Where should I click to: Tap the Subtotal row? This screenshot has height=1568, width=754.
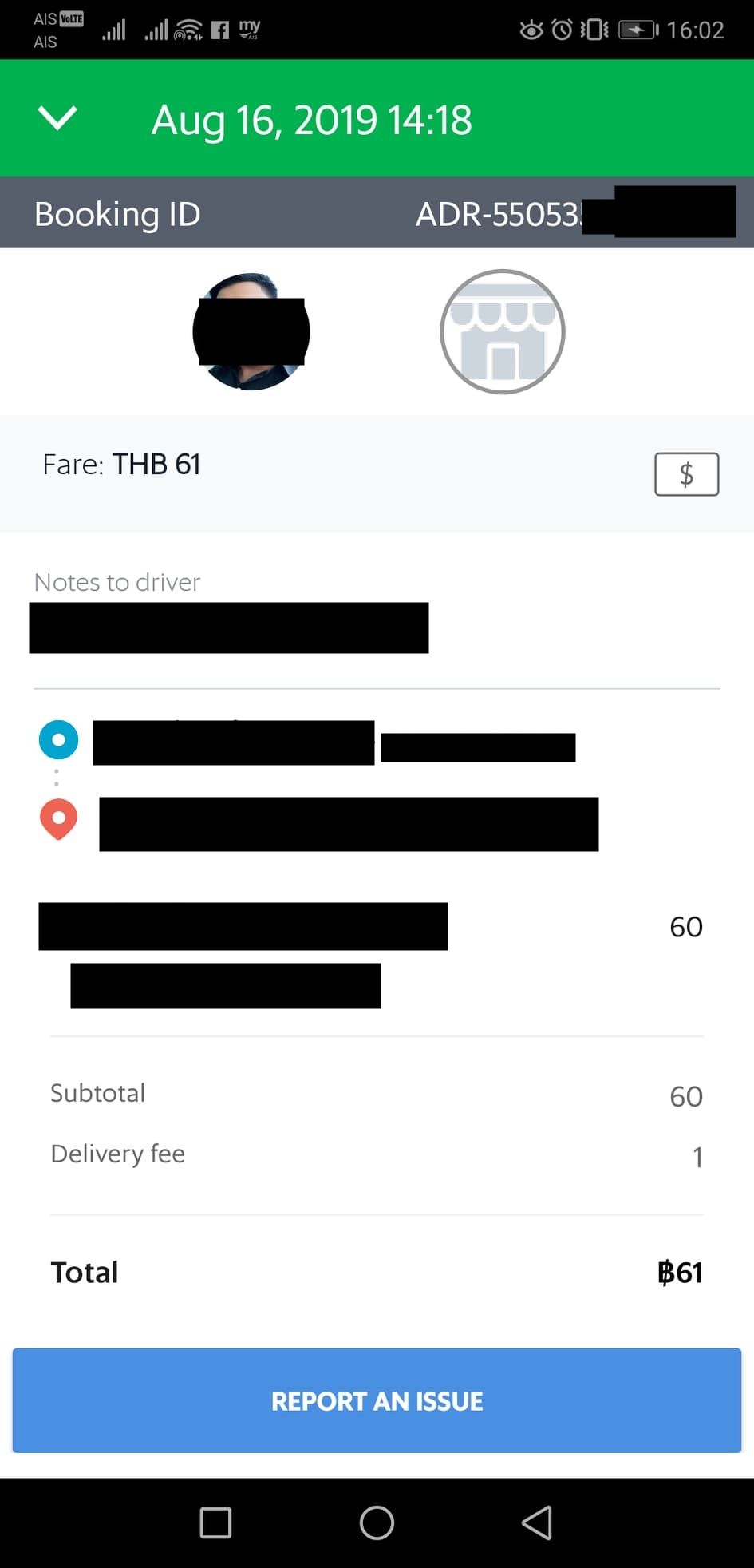[x=377, y=1095]
